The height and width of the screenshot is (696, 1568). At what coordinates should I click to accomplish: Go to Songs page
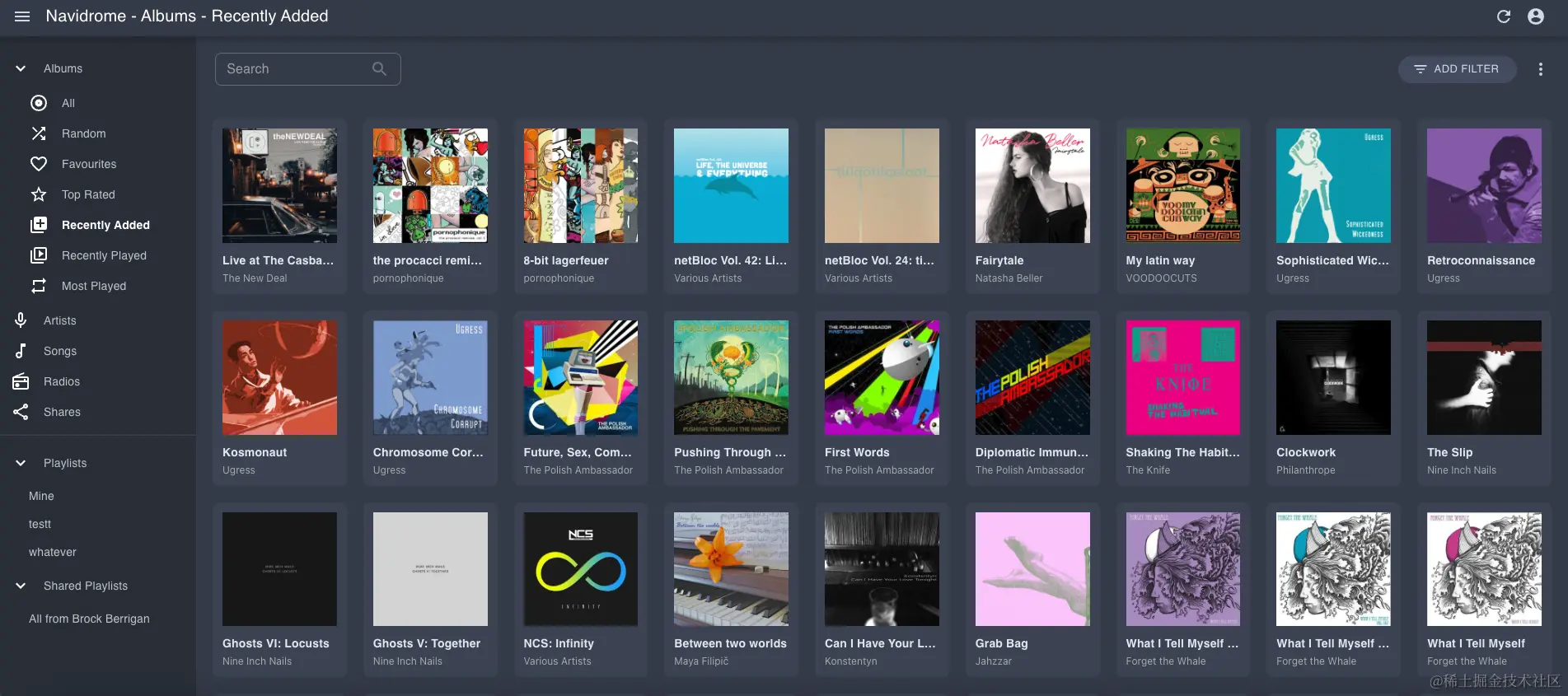pyautogui.click(x=60, y=351)
